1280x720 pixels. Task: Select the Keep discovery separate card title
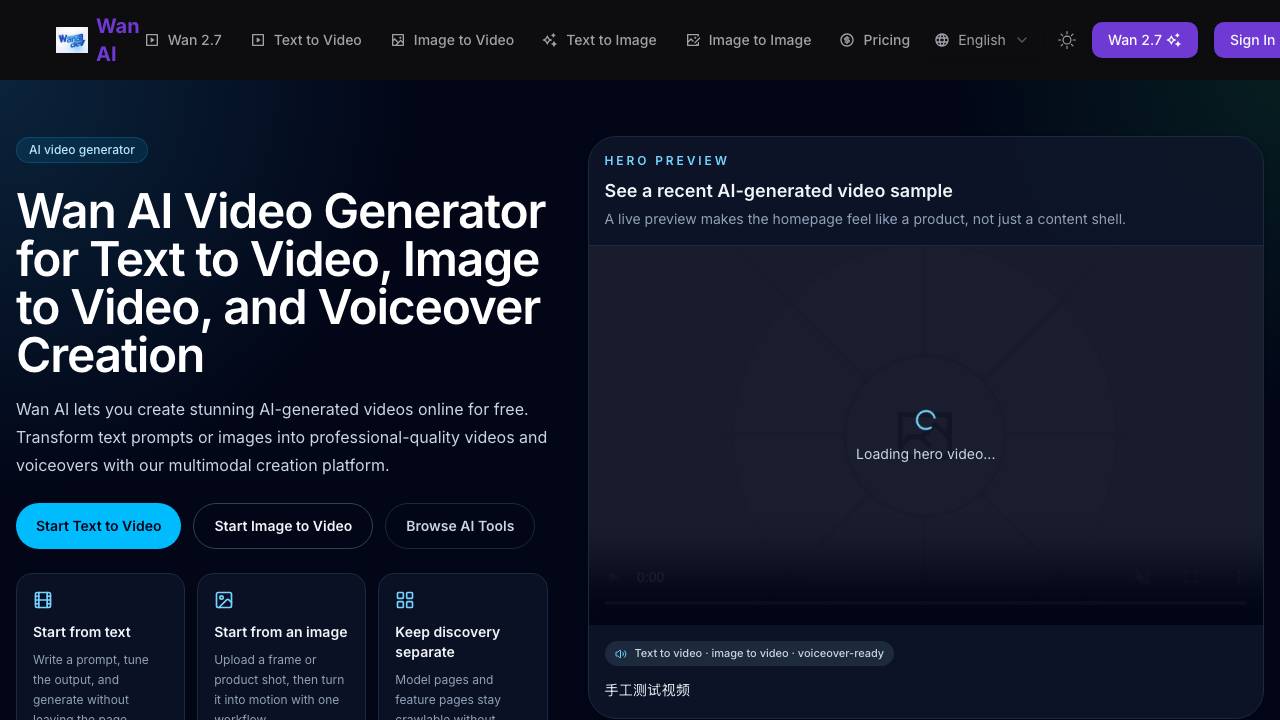(447, 642)
